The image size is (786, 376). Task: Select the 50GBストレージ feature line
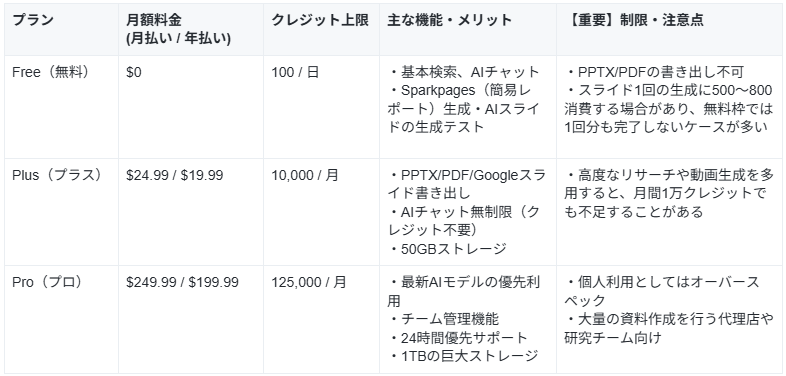[x=448, y=249]
